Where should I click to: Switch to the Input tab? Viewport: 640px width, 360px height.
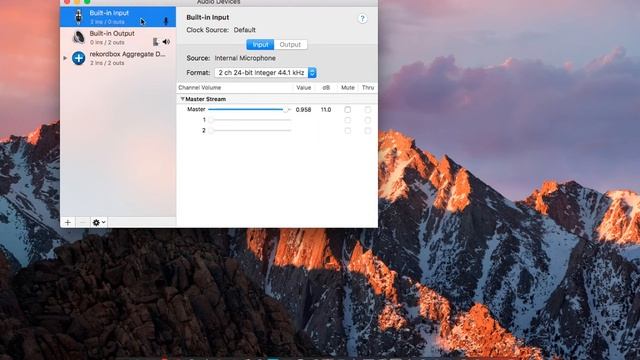coord(260,44)
